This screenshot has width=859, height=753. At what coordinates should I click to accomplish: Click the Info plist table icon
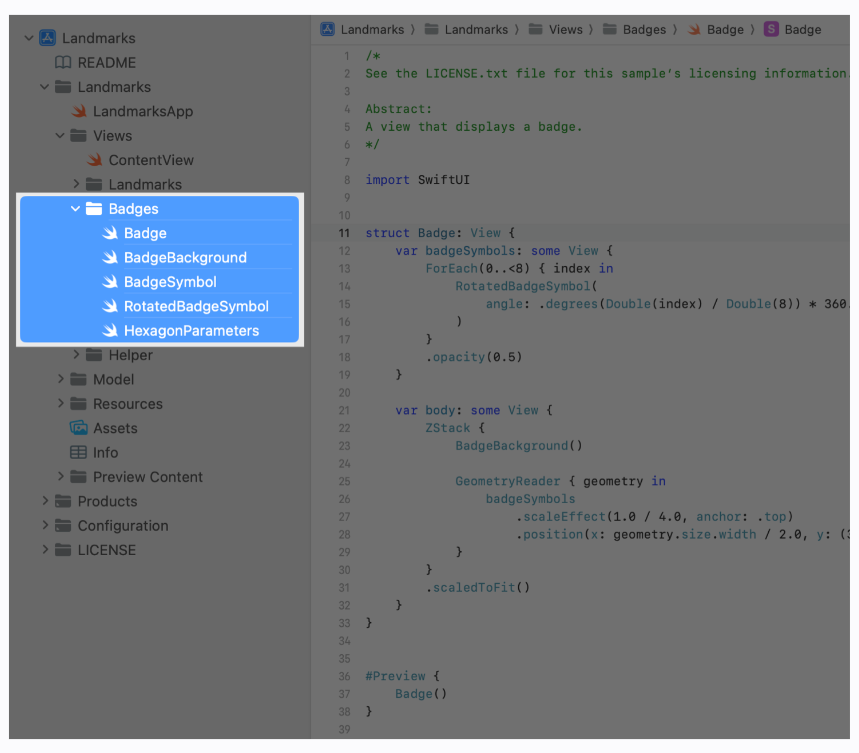click(x=78, y=452)
